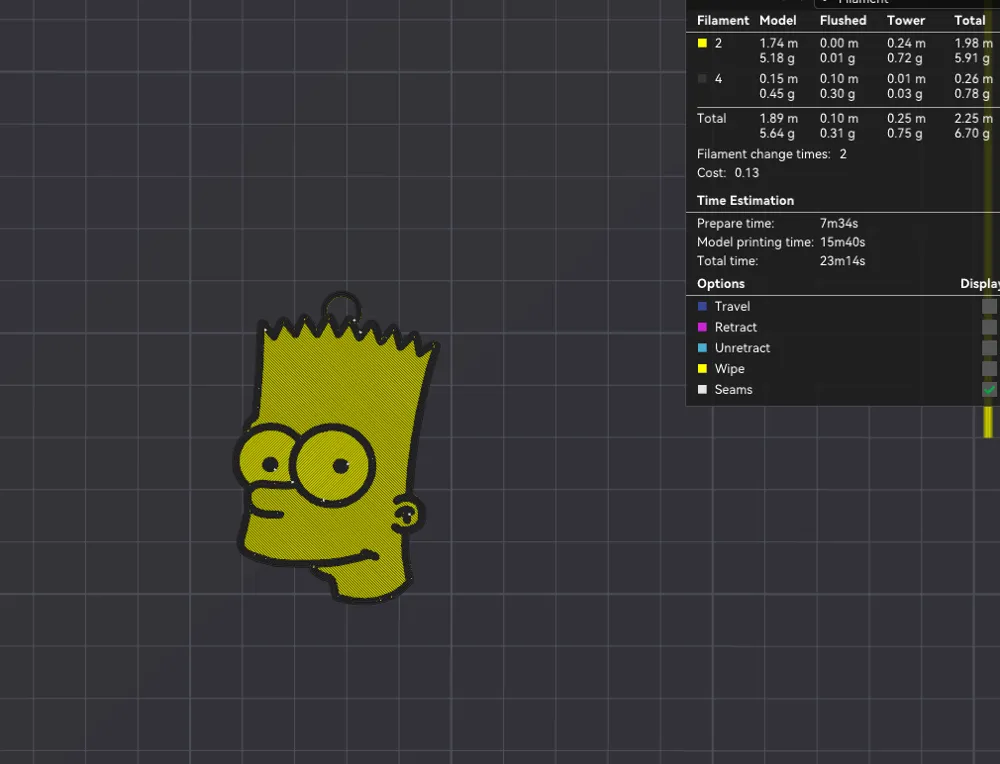Click the Prepare time 7m34s value
1000x764 pixels.
click(839, 224)
